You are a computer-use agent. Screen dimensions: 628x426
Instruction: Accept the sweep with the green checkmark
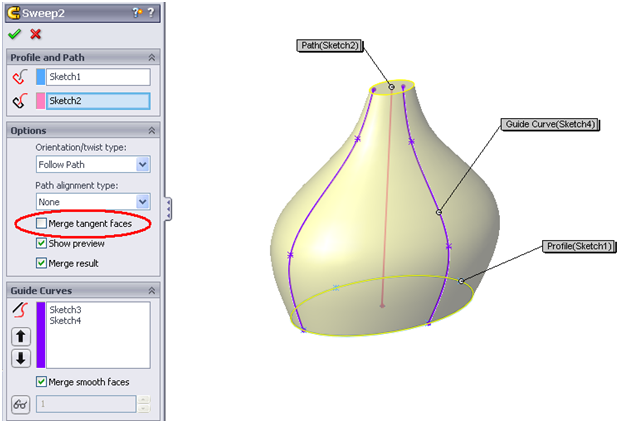pos(14,34)
